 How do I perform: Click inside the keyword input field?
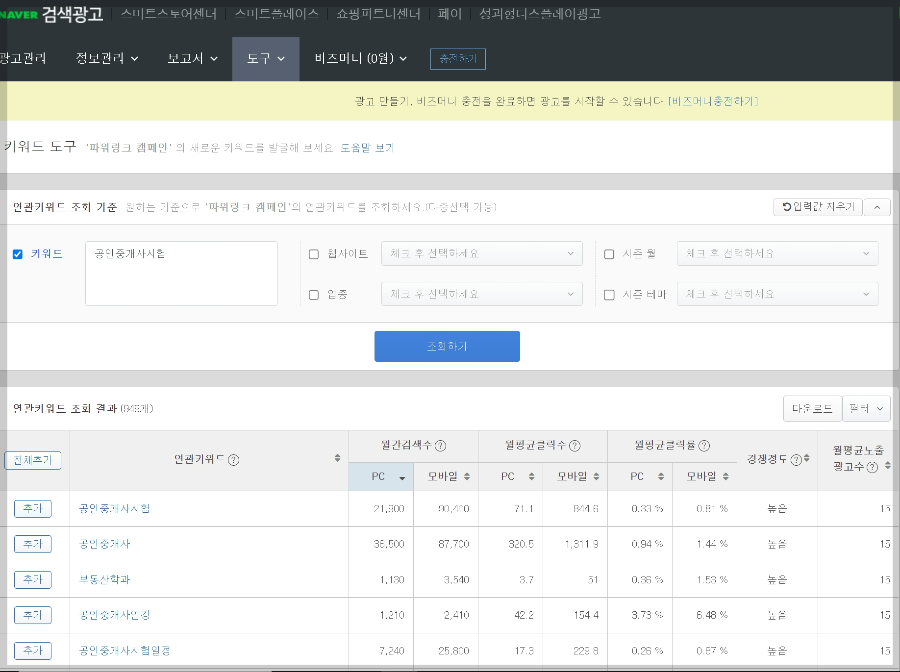(x=180, y=272)
